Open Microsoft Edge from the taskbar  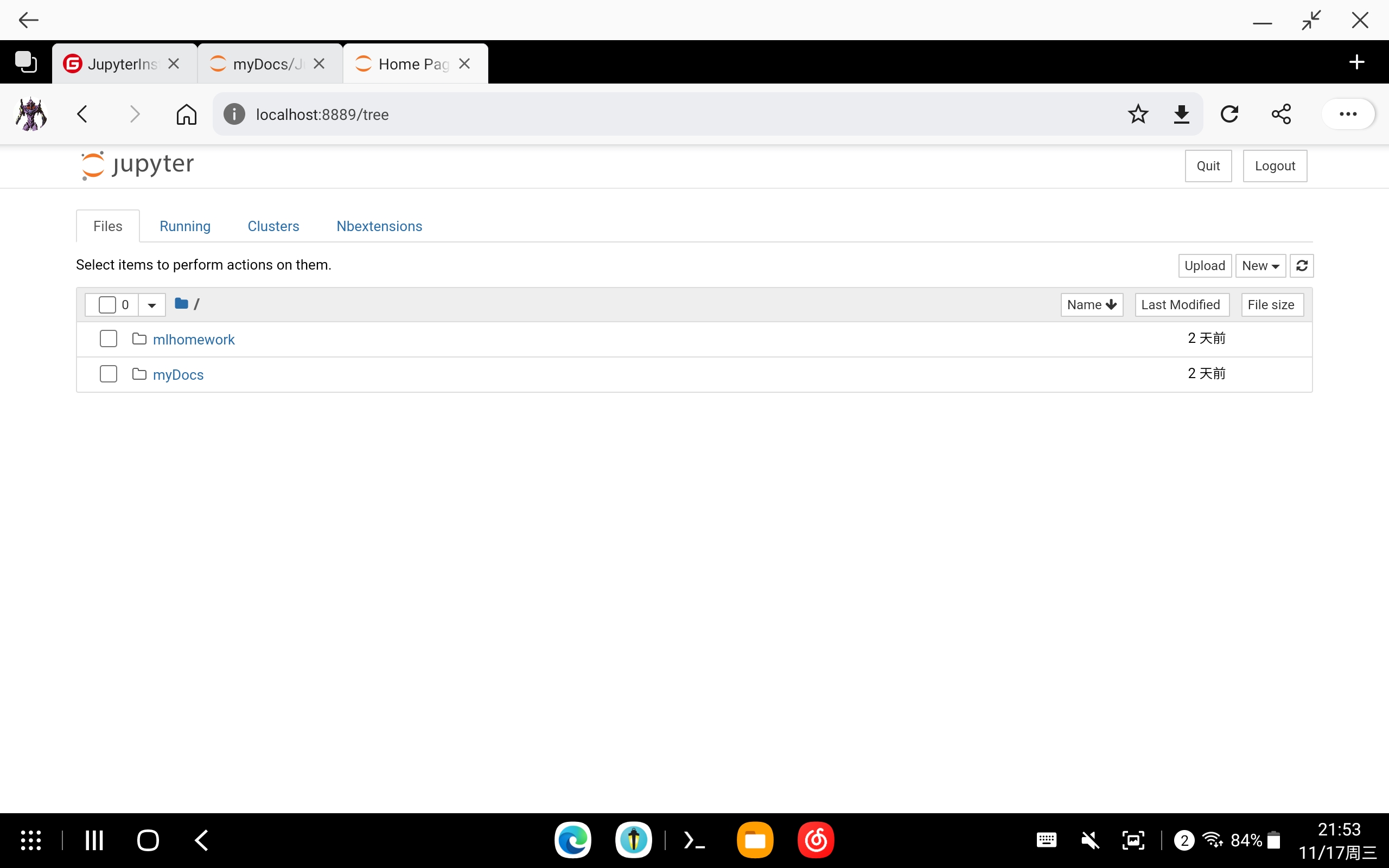572,839
